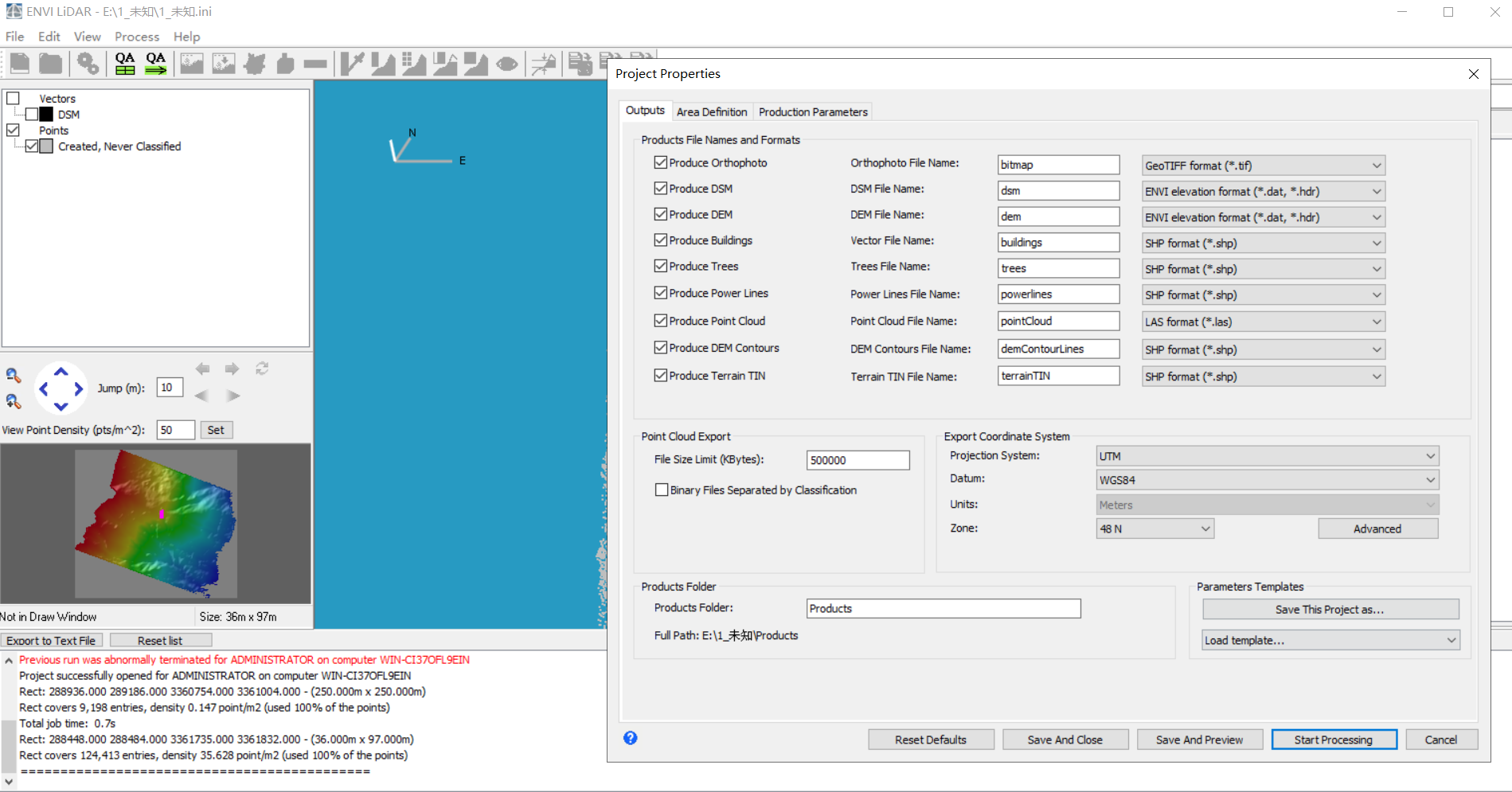Uncheck Produce Orthophoto

tap(661, 162)
